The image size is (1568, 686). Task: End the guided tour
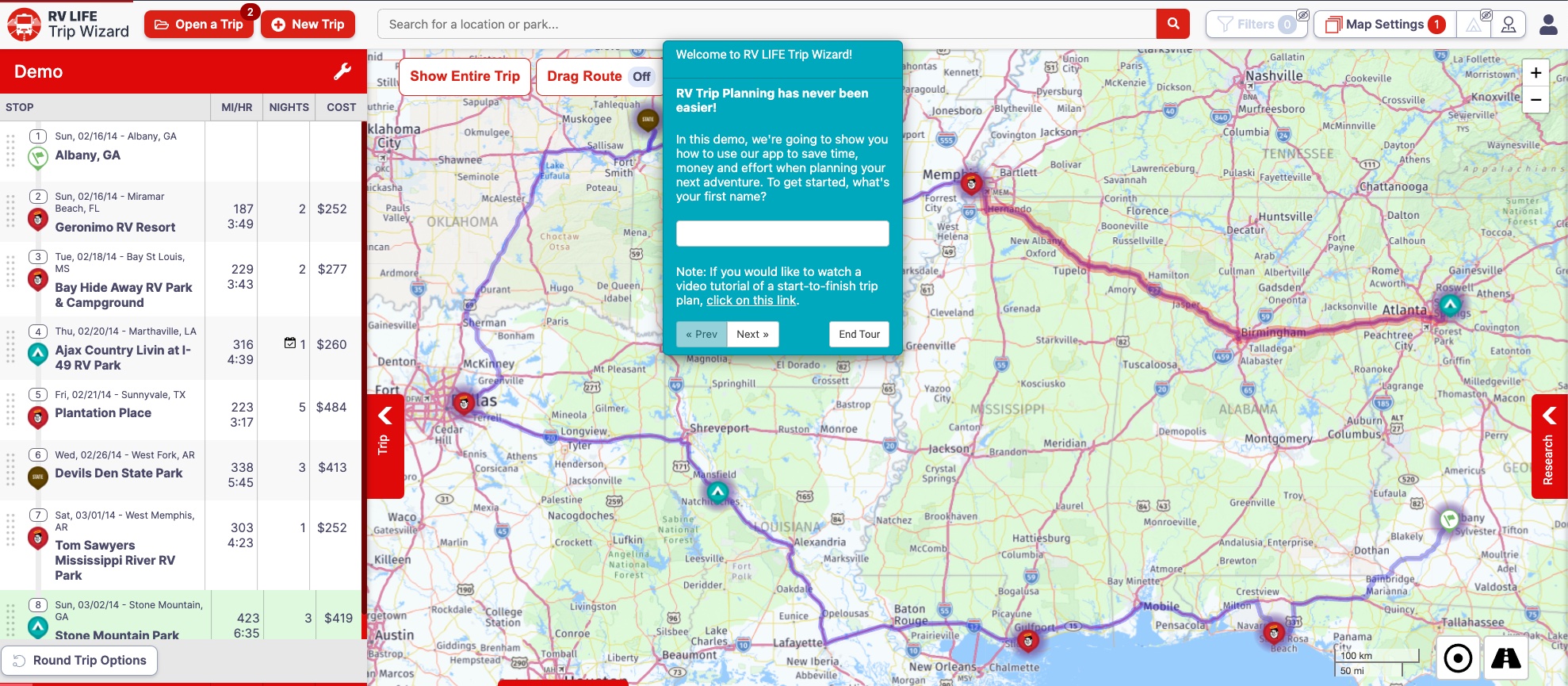click(859, 334)
